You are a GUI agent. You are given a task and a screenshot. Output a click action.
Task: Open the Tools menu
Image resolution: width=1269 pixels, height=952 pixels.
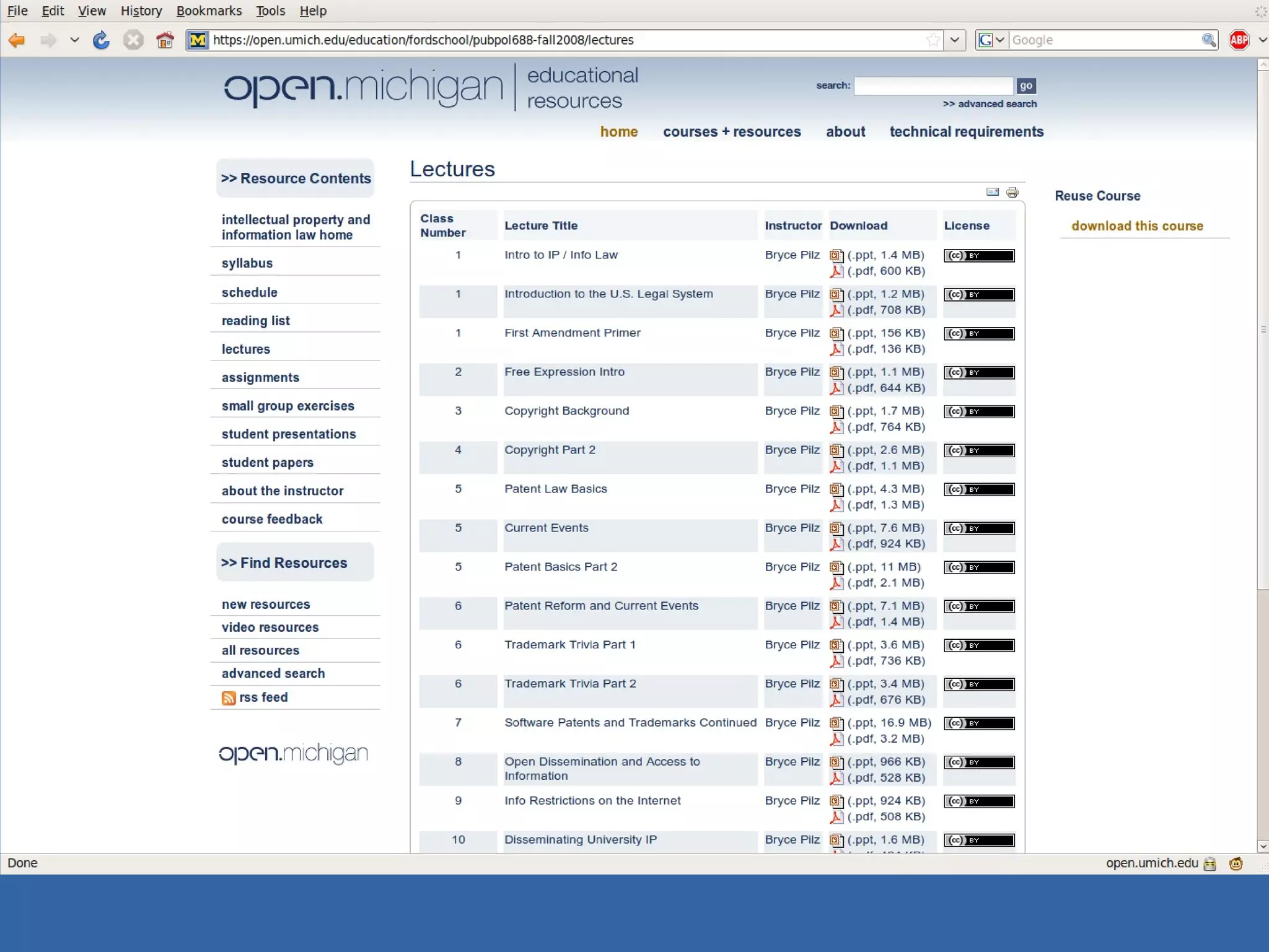click(270, 11)
